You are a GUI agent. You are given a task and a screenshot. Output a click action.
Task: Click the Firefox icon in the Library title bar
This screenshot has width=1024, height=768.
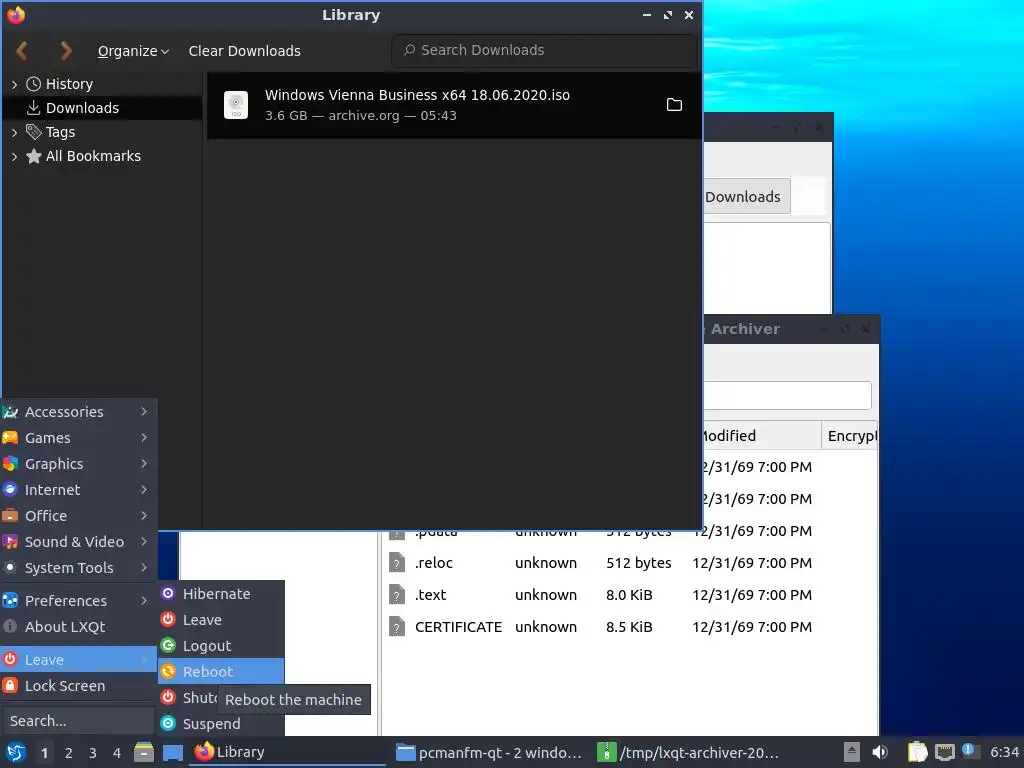pos(16,14)
